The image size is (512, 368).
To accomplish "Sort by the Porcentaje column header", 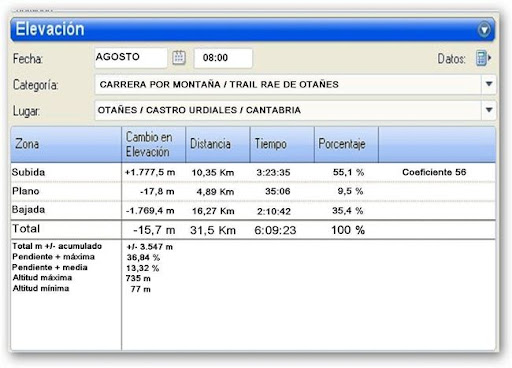I will click(x=346, y=144).
